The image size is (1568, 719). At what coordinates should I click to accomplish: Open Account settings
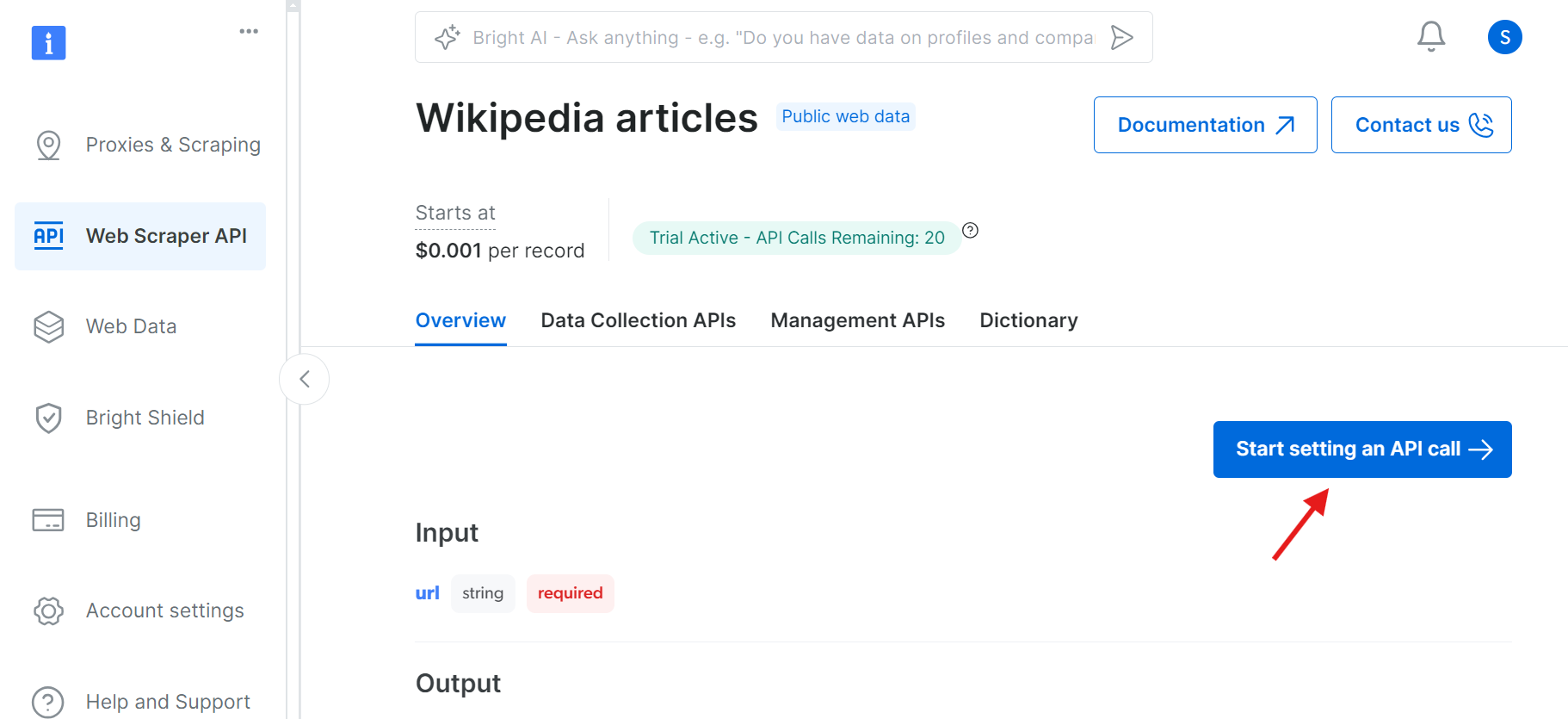pos(164,611)
